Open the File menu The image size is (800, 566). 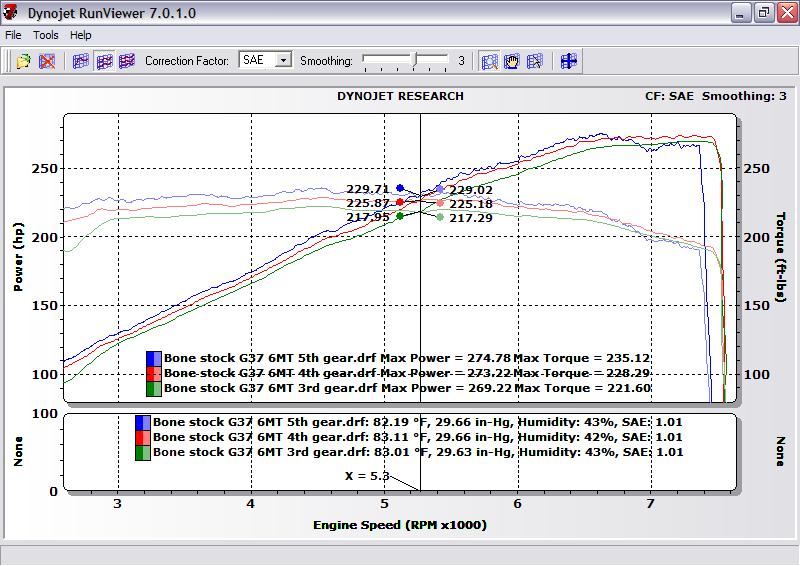coord(13,35)
